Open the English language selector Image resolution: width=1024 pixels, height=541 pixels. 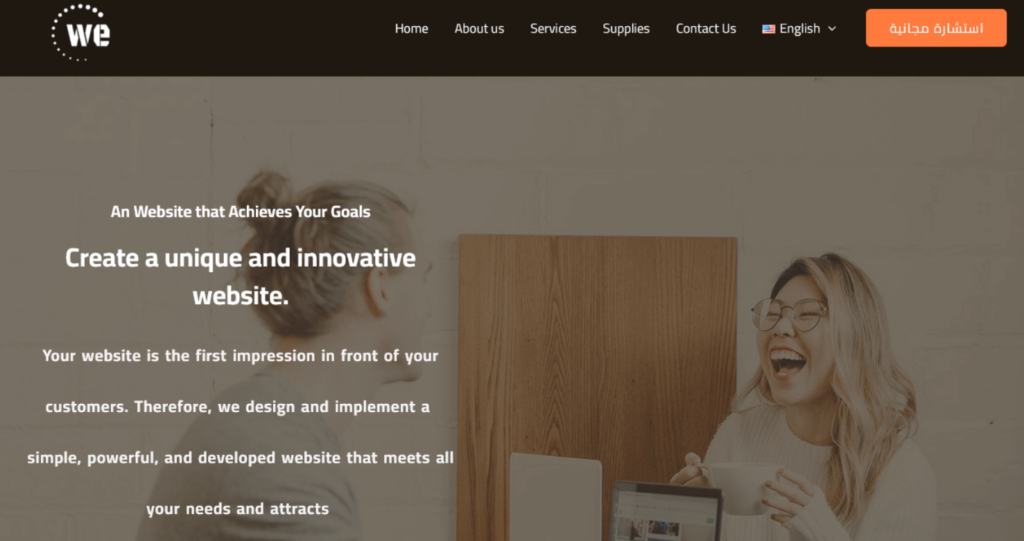[799, 29]
